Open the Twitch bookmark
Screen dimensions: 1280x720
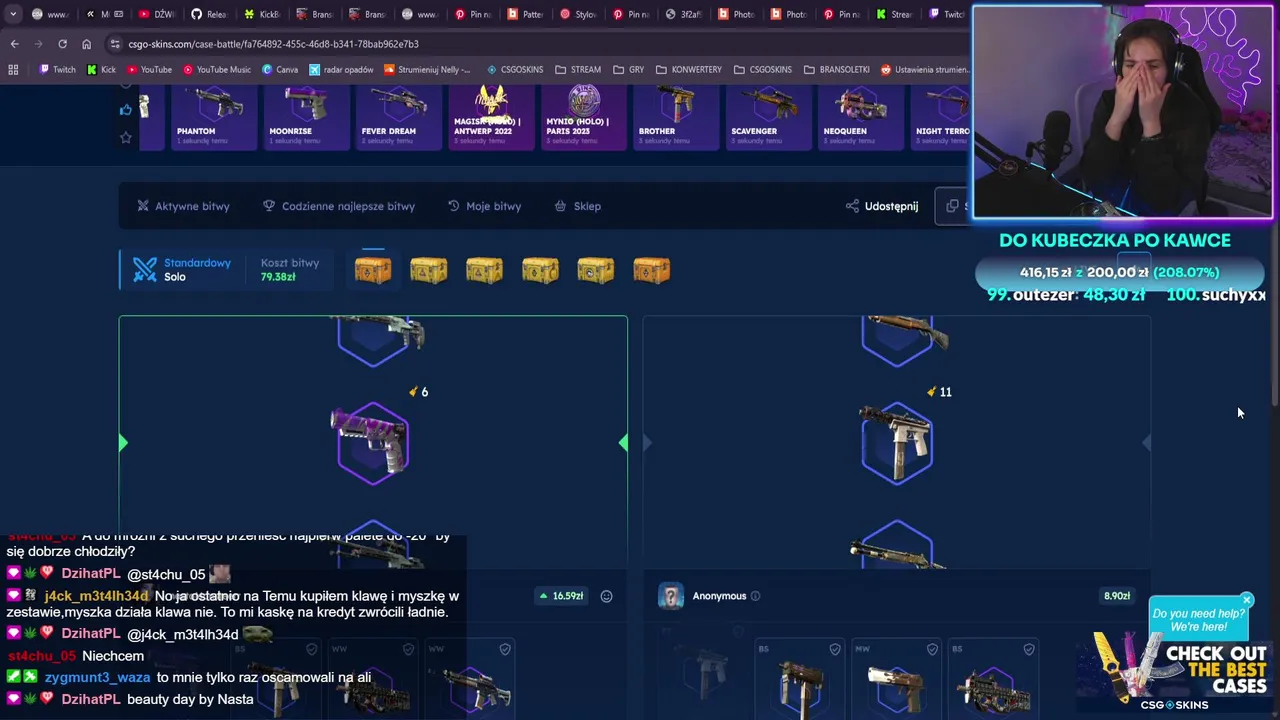[x=57, y=70]
